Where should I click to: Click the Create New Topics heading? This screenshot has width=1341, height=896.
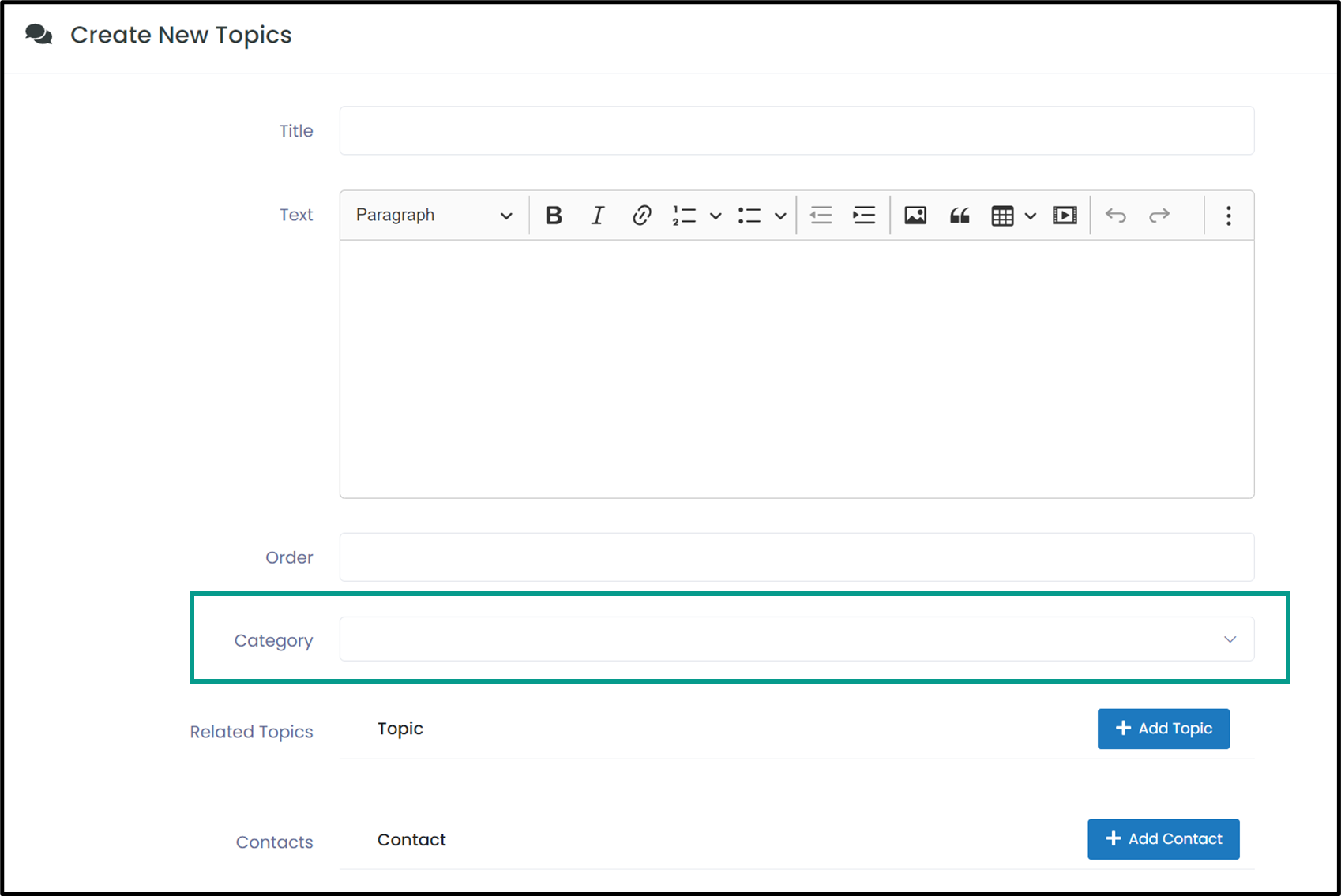[181, 35]
